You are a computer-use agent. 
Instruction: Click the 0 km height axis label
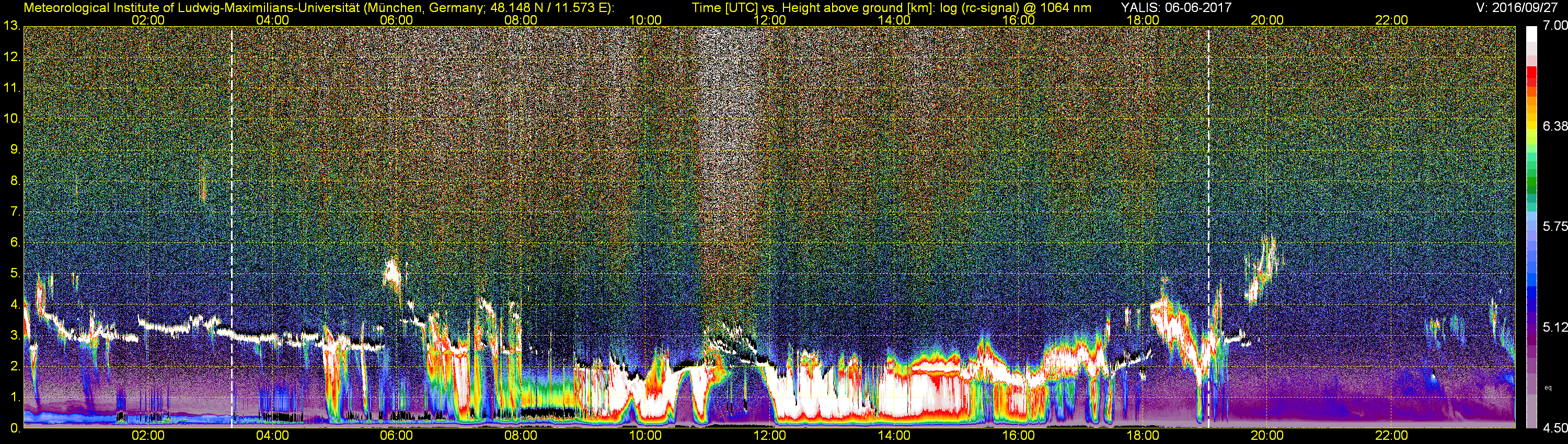tap(15, 428)
